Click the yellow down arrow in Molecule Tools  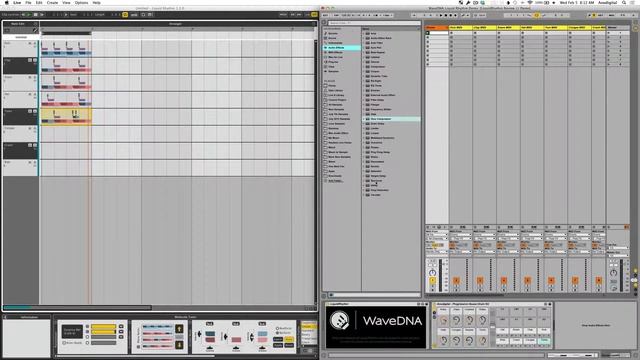(179, 345)
